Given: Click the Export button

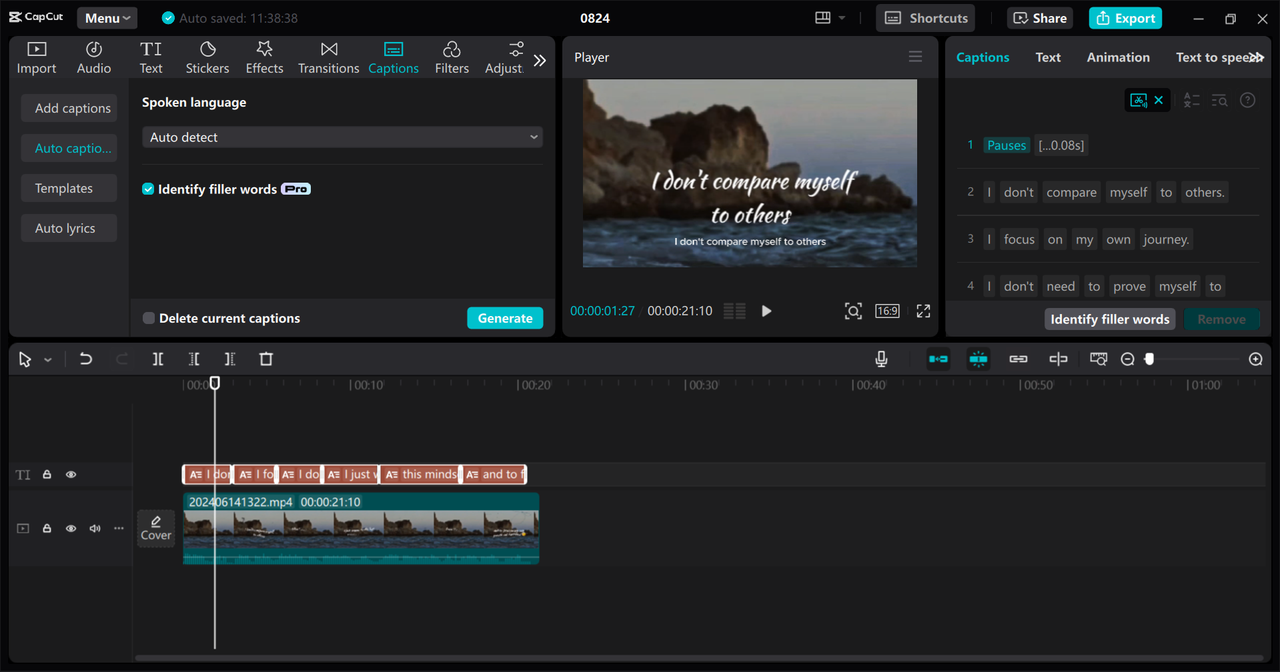Looking at the screenshot, I should [1125, 18].
